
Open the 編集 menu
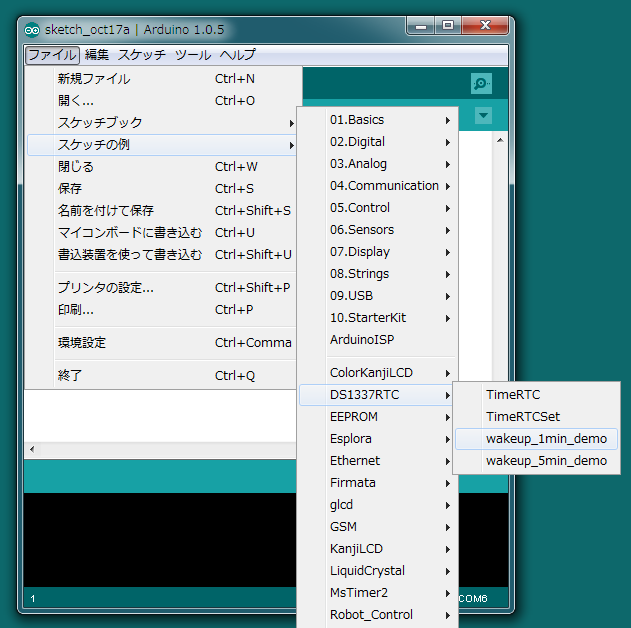[x=97, y=55]
